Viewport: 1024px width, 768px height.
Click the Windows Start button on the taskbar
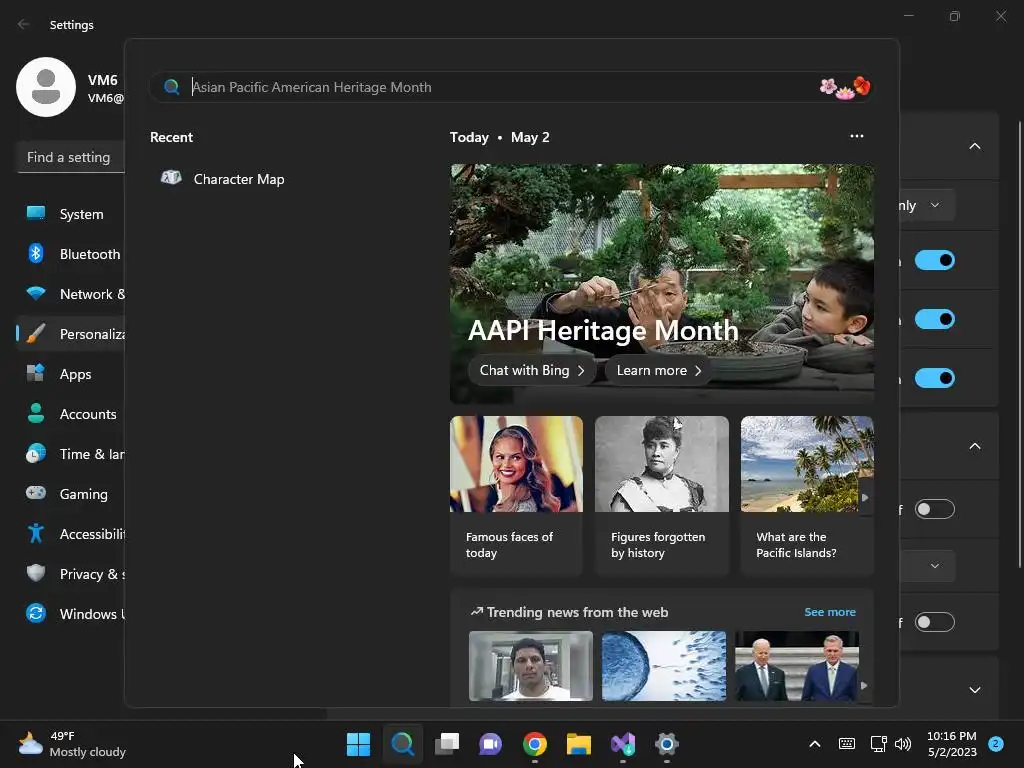coord(358,744)
